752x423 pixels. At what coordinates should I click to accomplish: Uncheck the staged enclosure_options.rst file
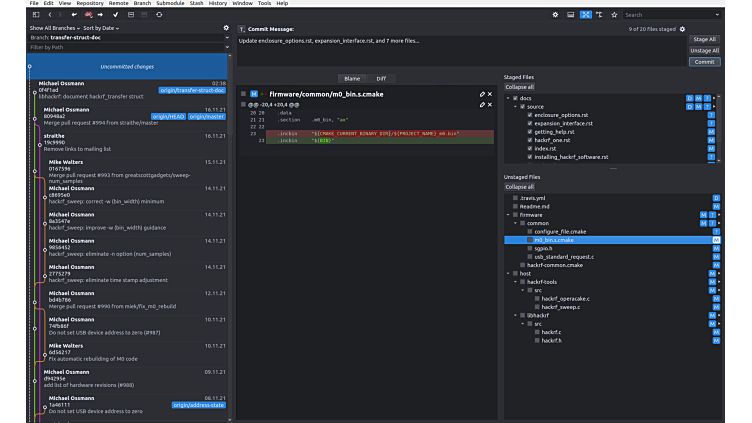(x=530, y=115)
